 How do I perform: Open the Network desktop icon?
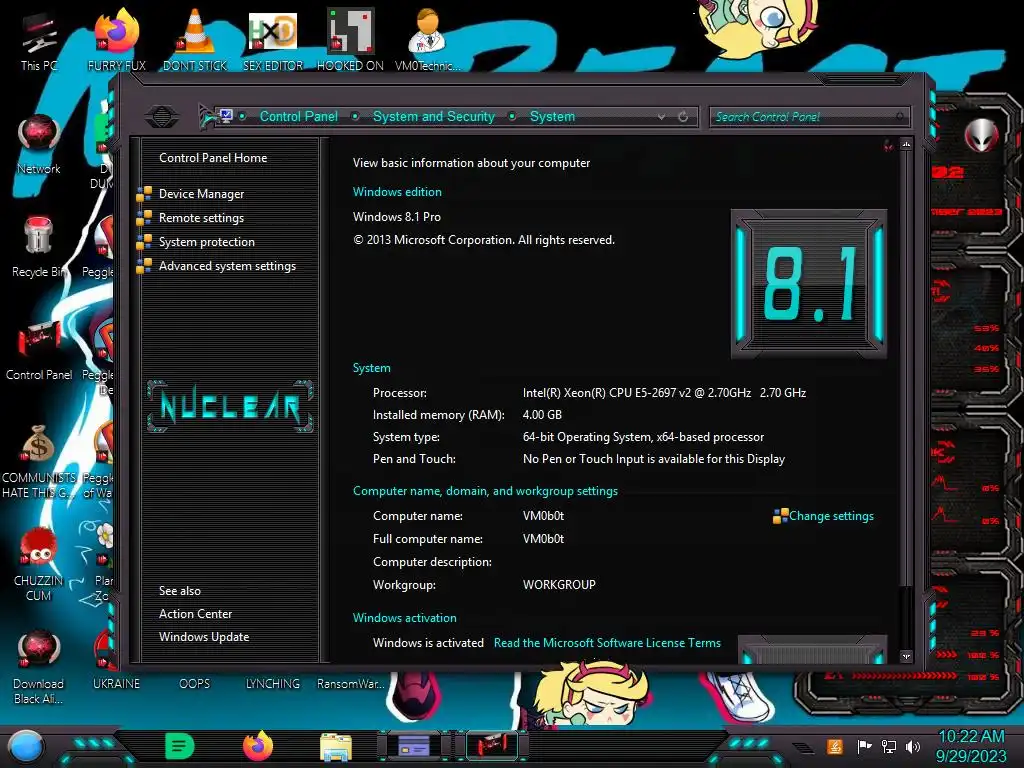tap(39, 144)
